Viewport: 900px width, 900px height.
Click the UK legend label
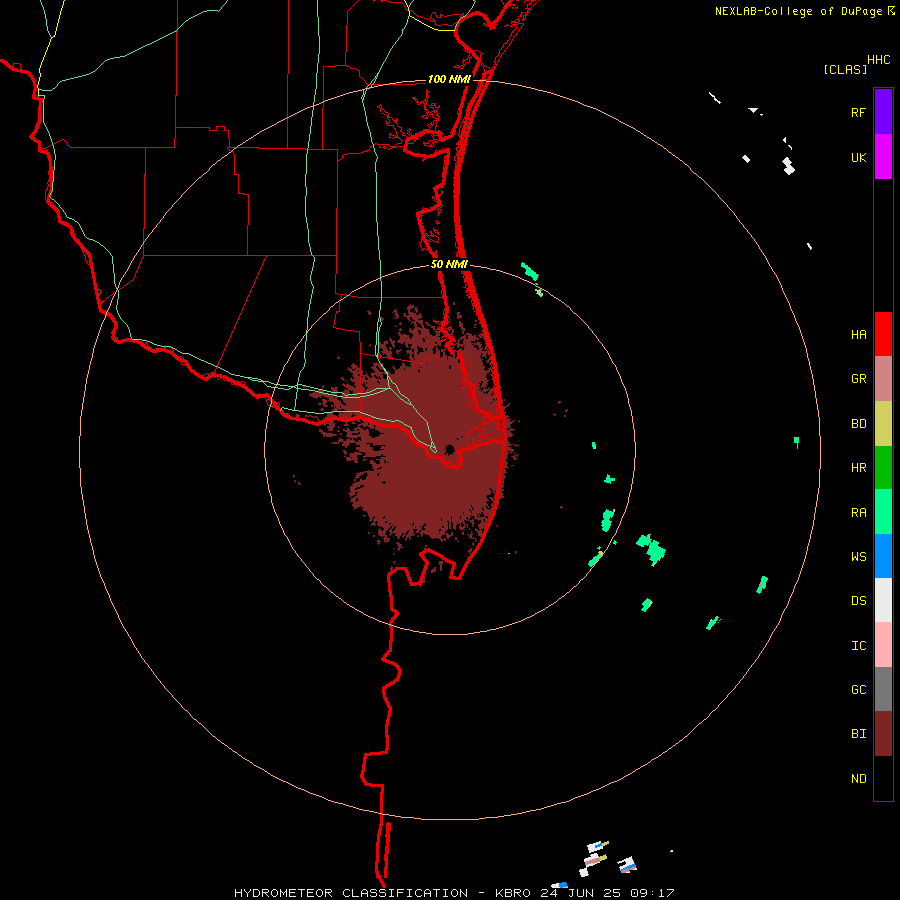859,158
